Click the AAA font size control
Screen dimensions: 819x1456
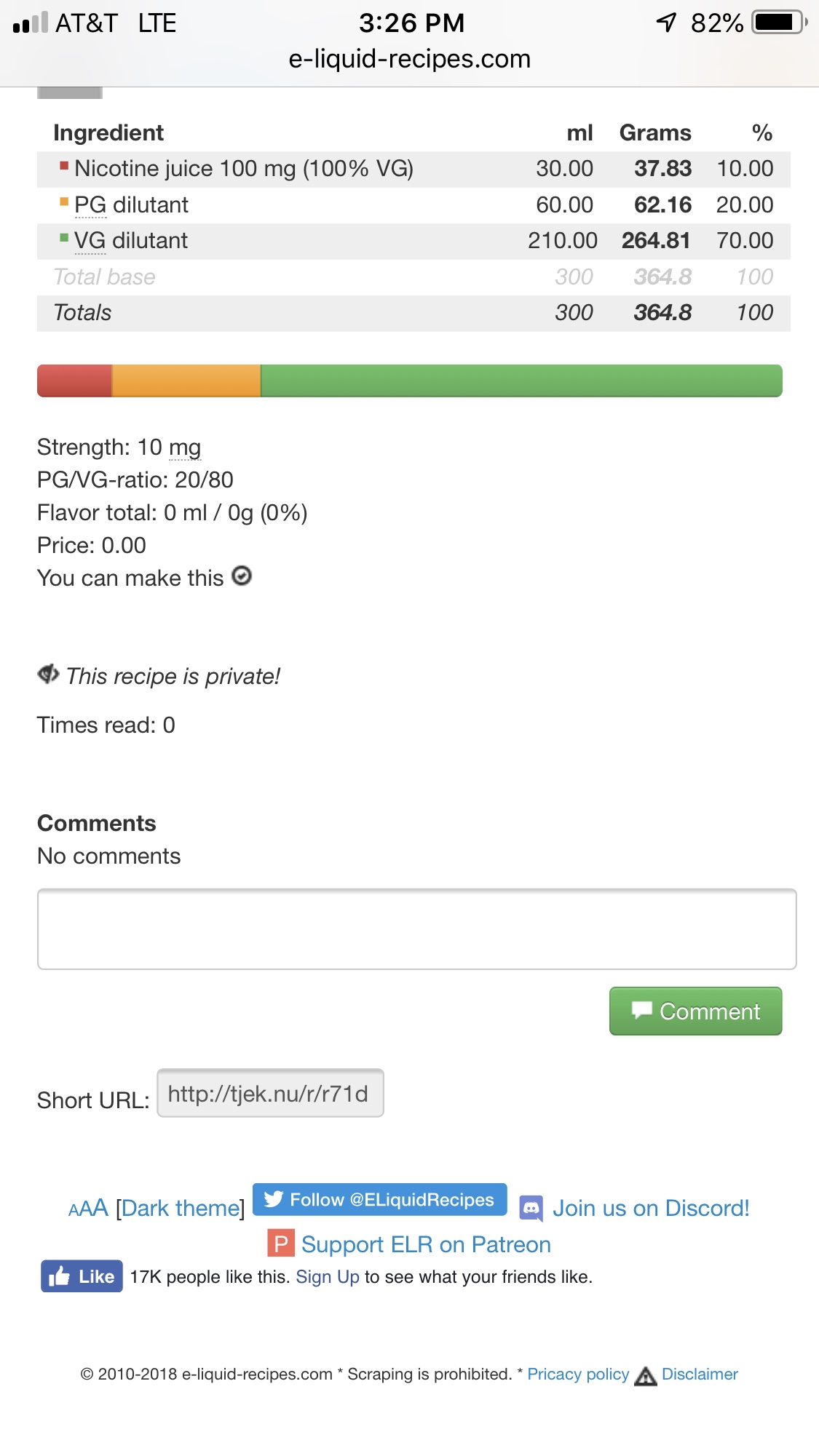click(x=87, y=1208)
